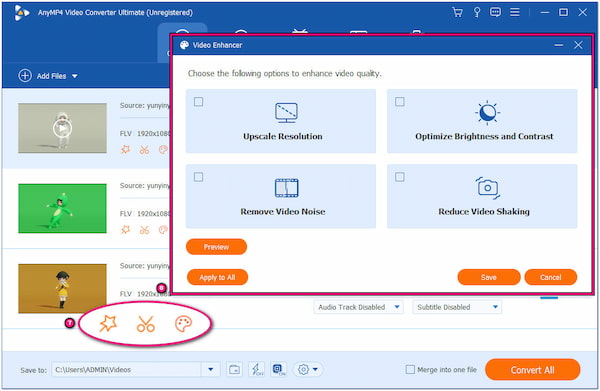Click the Video Enhancer palette title icon
The width and height of the screenshot is (600, 391).
click(x=184, y=45)
